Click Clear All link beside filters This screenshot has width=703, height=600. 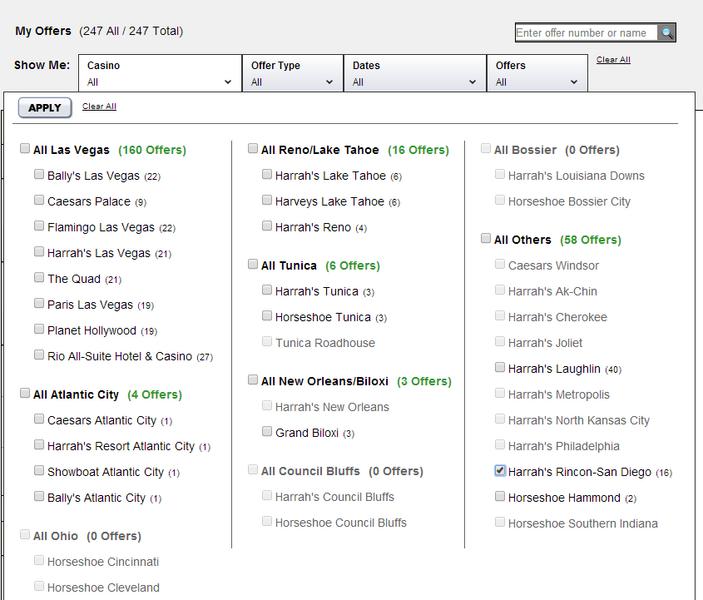tap(613, 60)
